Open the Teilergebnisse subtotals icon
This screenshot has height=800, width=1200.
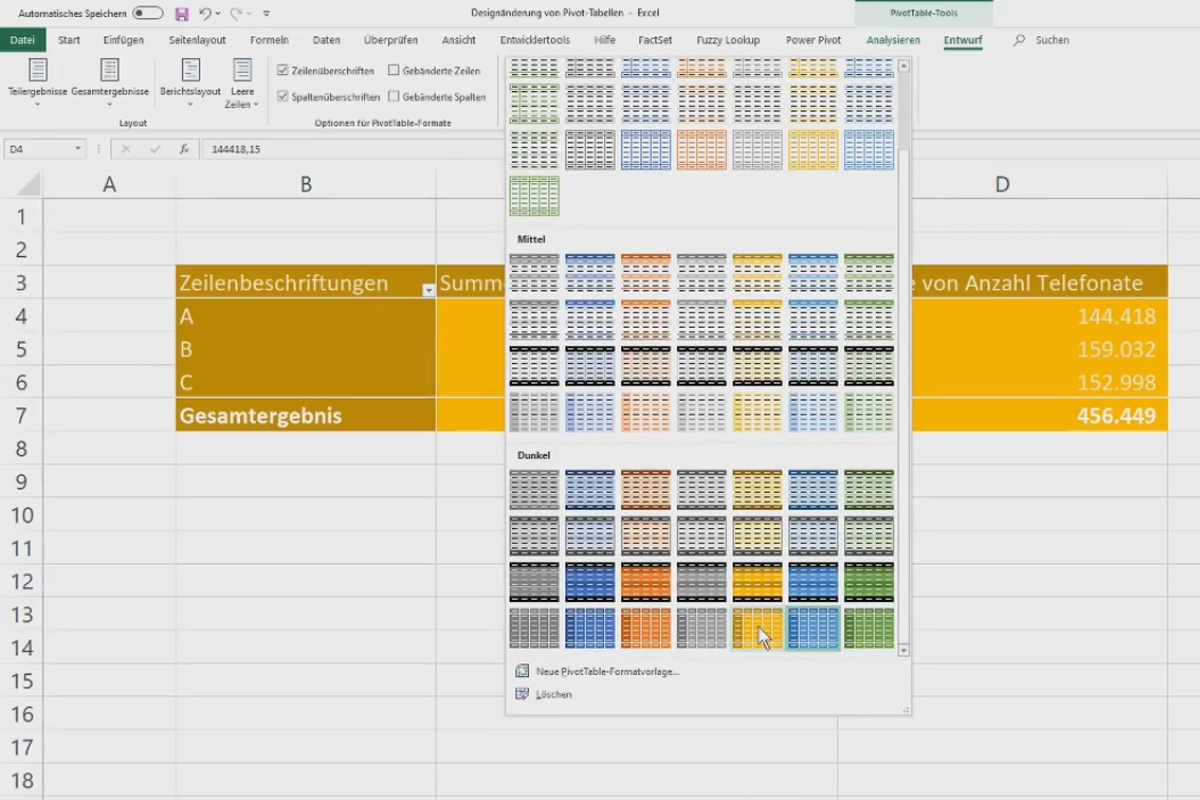tap(38, 70)
